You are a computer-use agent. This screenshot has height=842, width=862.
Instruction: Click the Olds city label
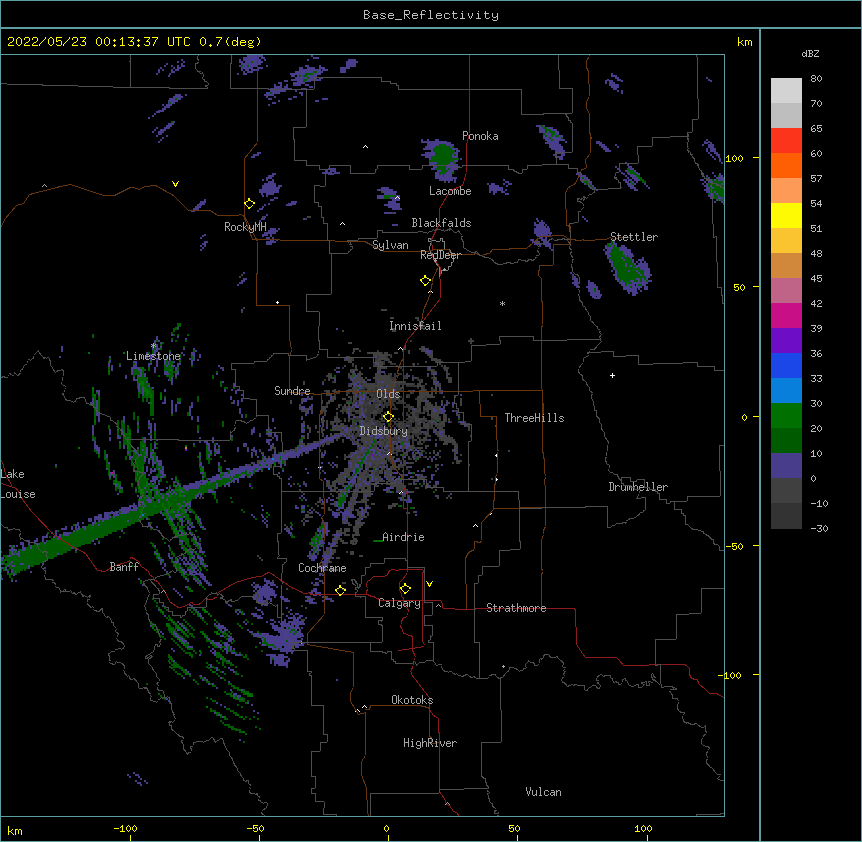point(388,394)
